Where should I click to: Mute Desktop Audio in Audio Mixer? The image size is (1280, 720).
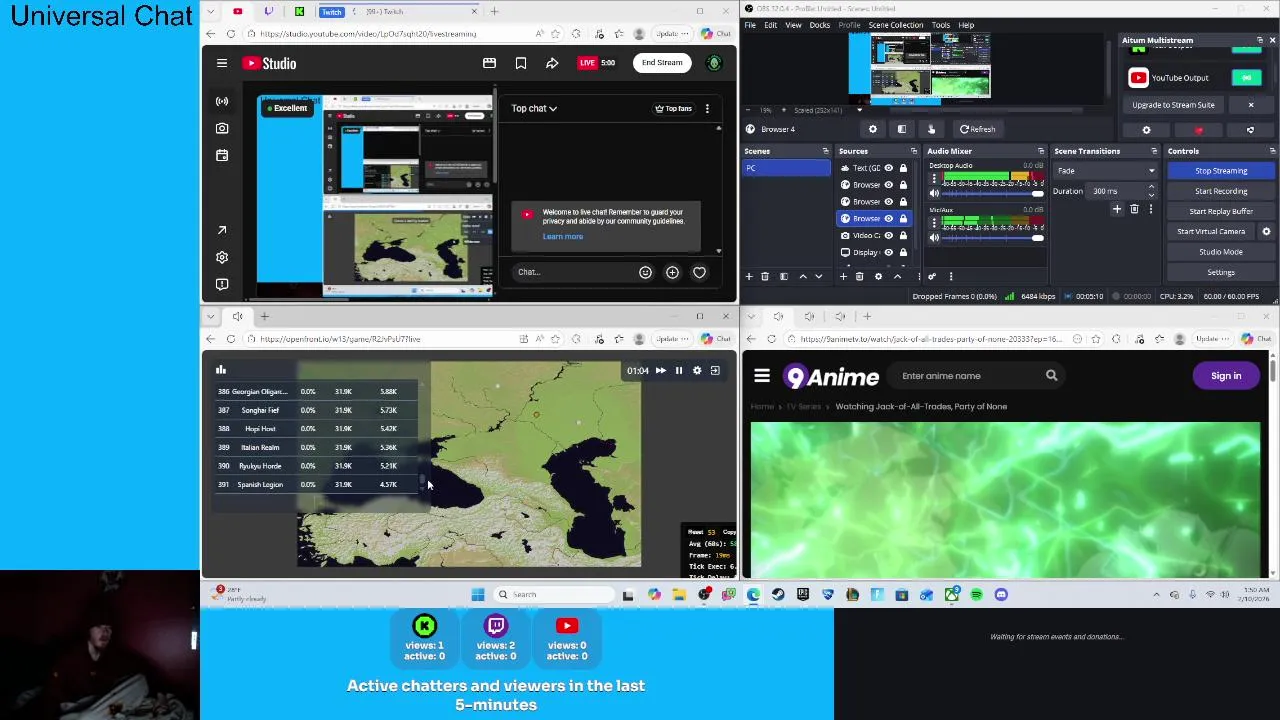(934, 193)
